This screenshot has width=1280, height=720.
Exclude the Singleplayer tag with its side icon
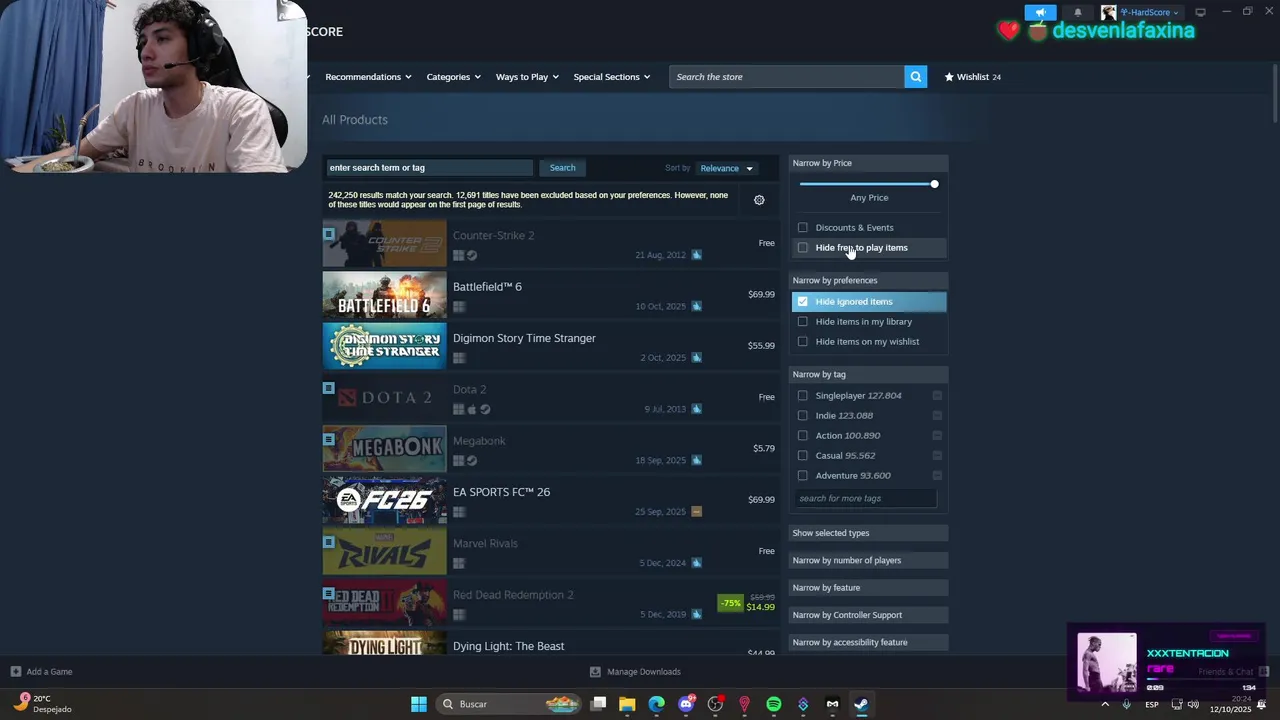tap(937, 396)
